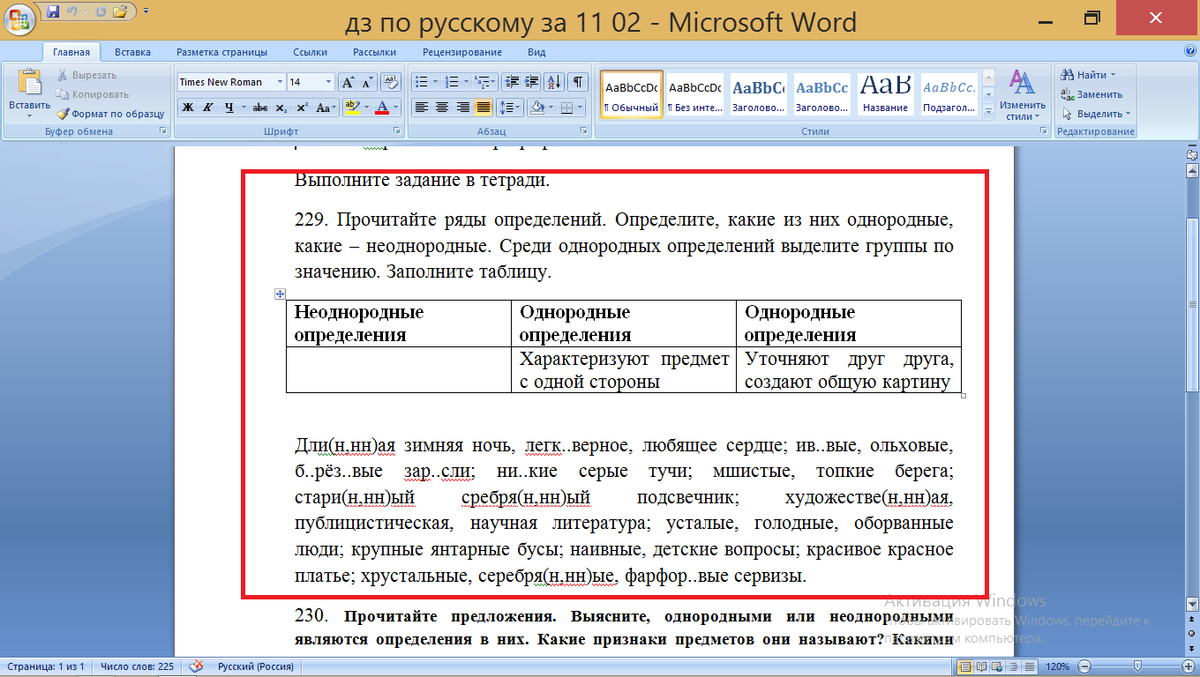1200x677 pixels.
Task: Click the grow font size icon
Action: tap(347, 82)
